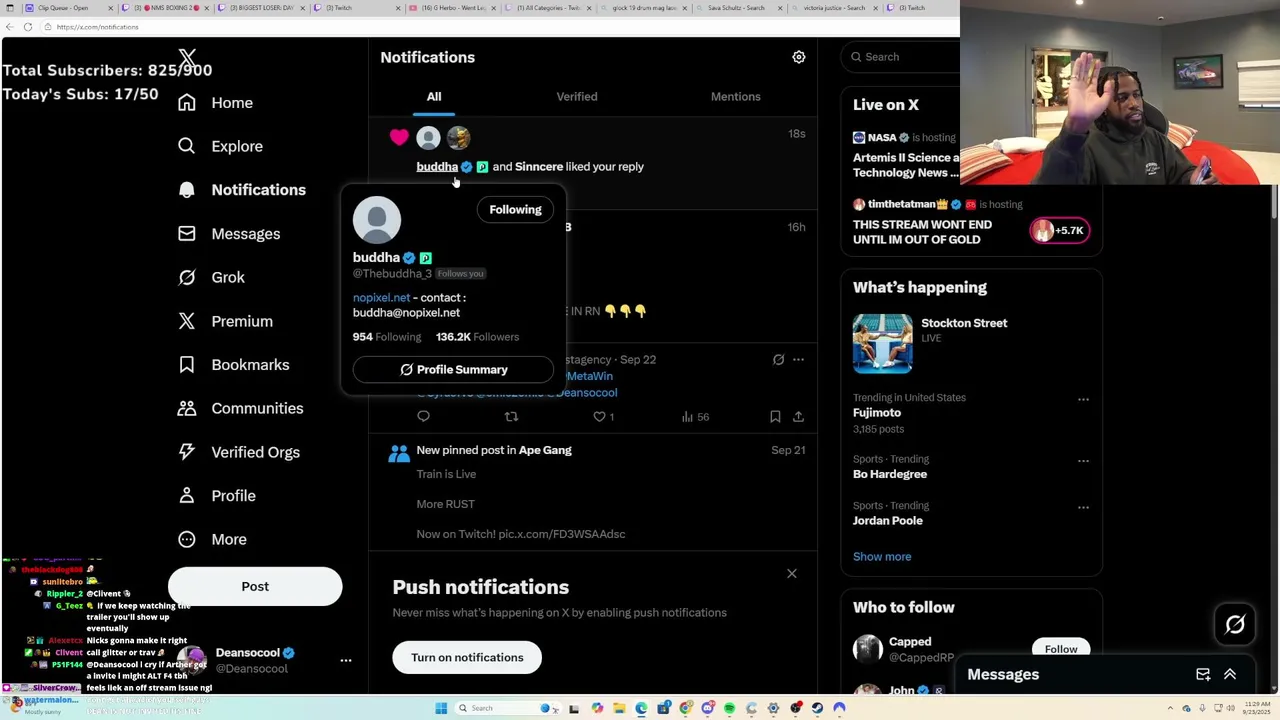Click the share icon on the Sep 22 post
The height and width of the screenshot is (720, 1280).
[x=798, y=417]
